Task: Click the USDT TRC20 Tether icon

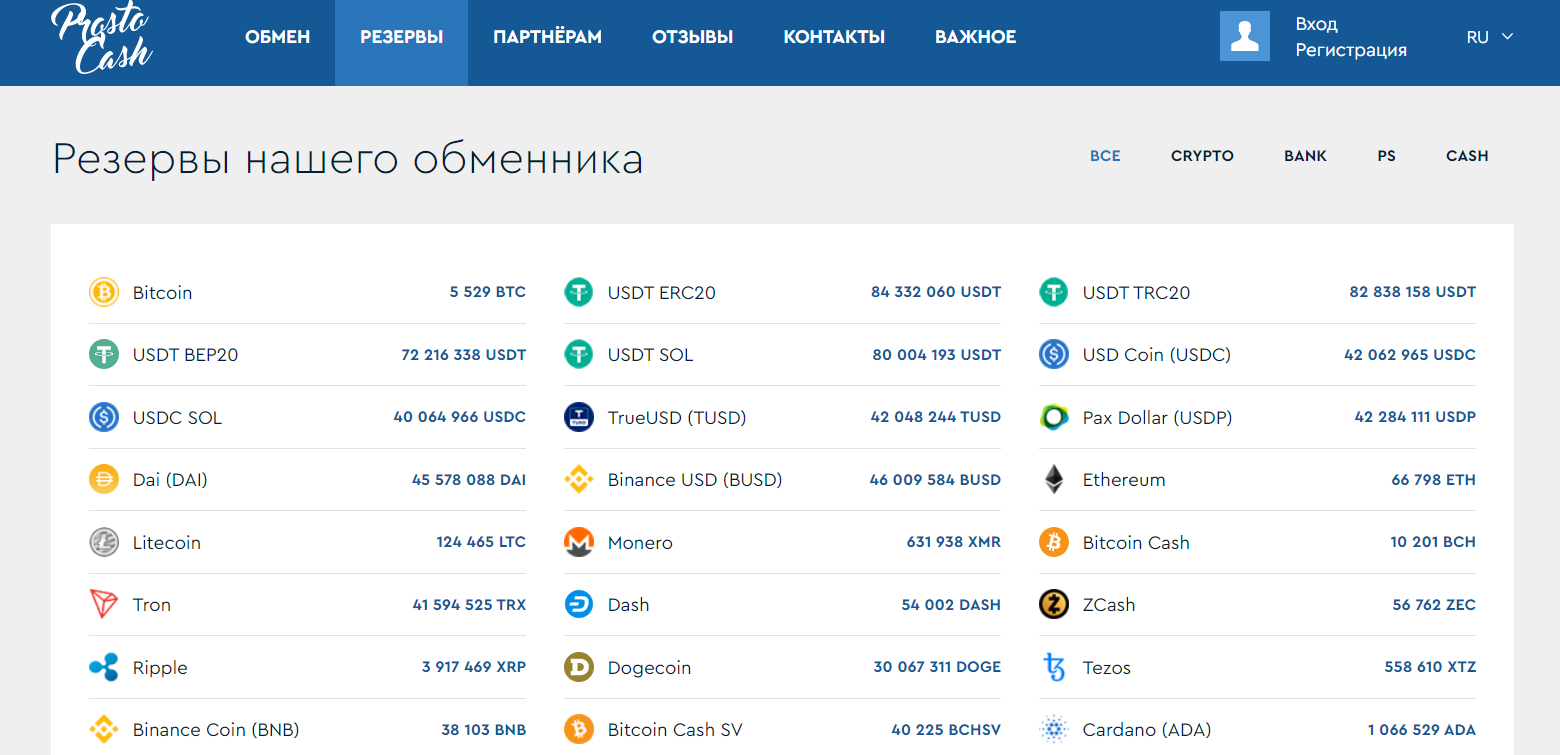Action: [1054, 292]
